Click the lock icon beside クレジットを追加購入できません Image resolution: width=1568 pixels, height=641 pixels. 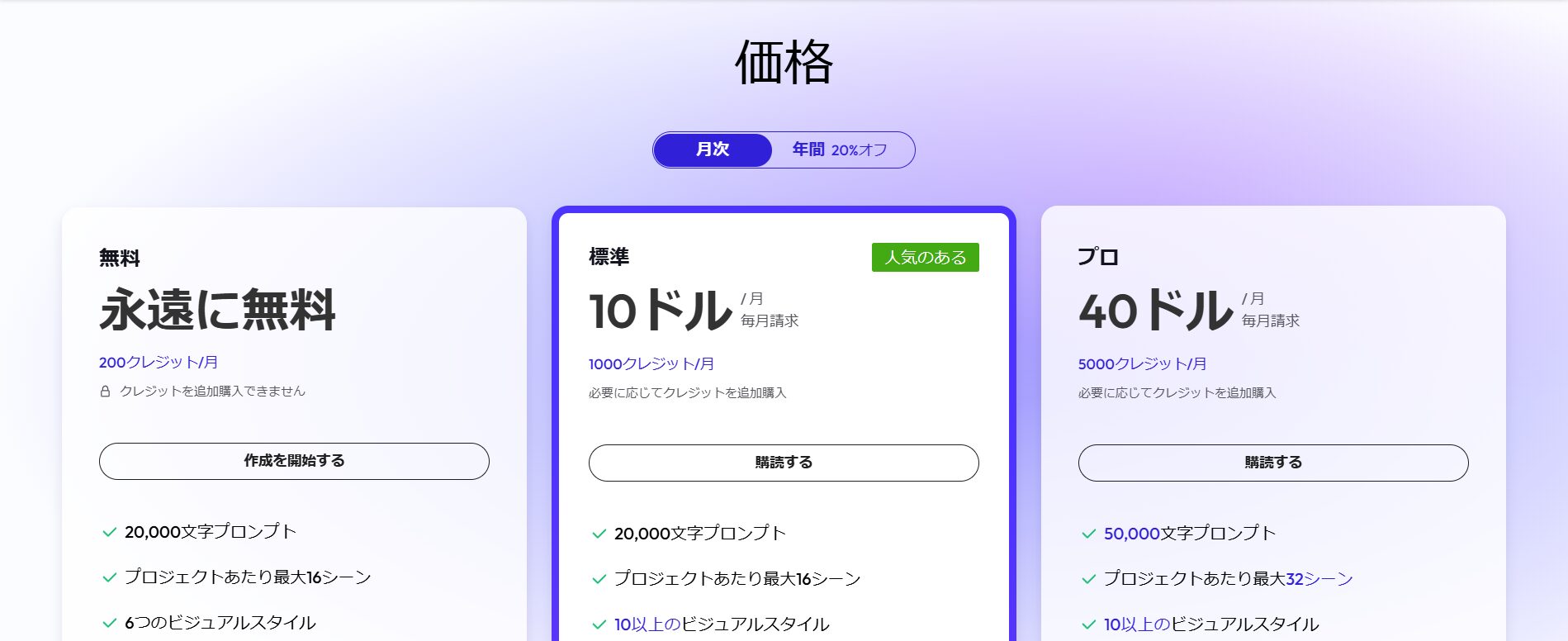[x=105, y=392]
